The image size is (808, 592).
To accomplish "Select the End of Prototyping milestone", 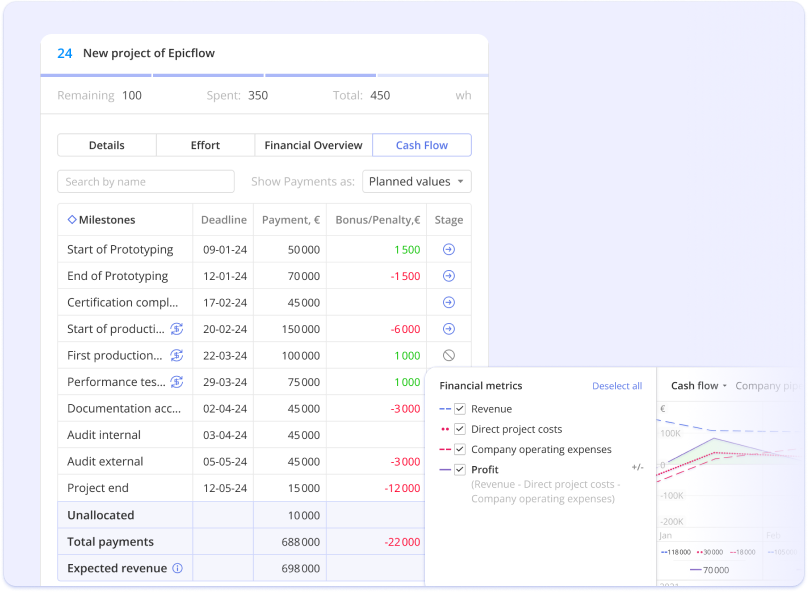I will 117,276.
